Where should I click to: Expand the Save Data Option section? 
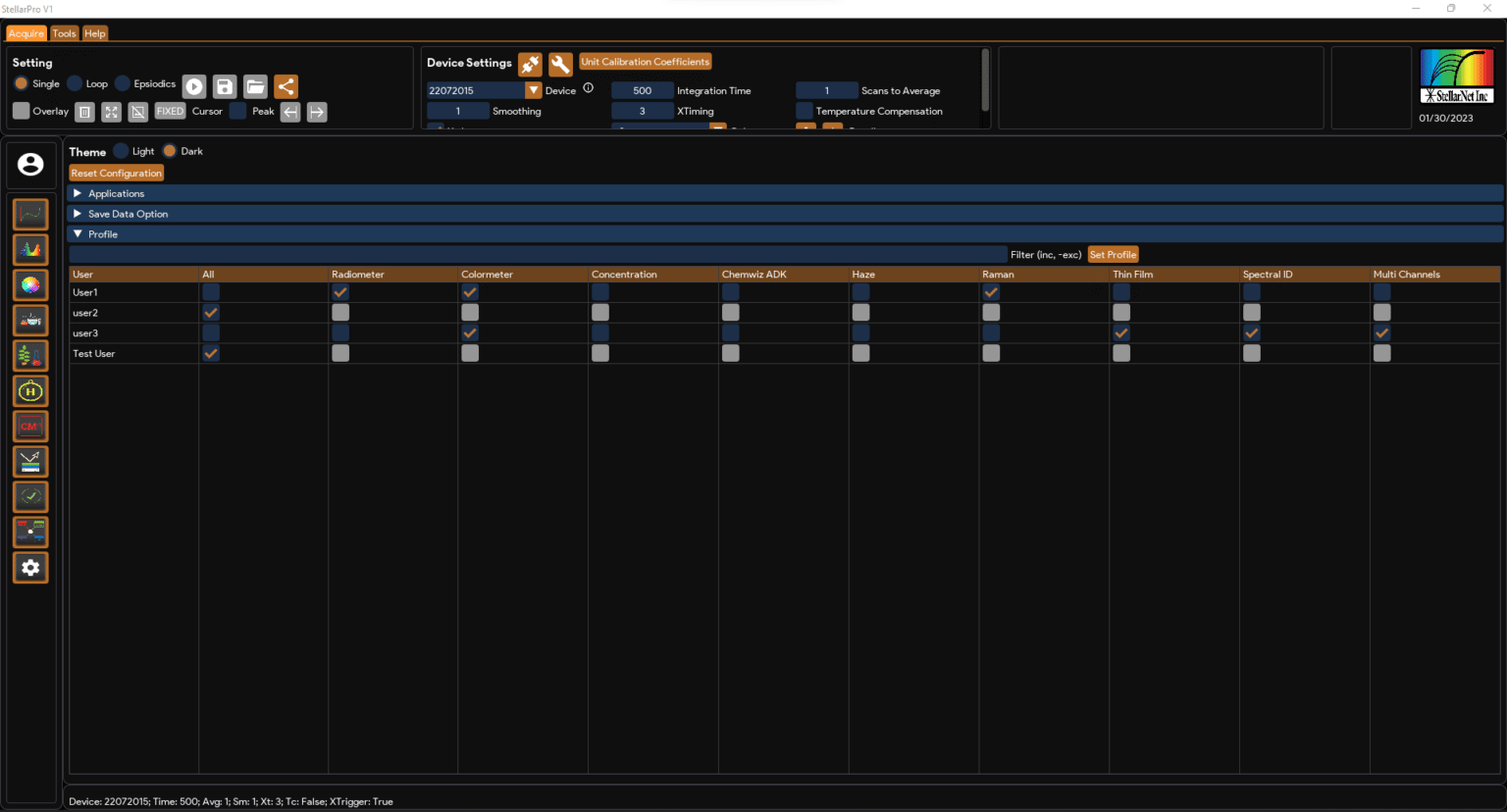785,214
